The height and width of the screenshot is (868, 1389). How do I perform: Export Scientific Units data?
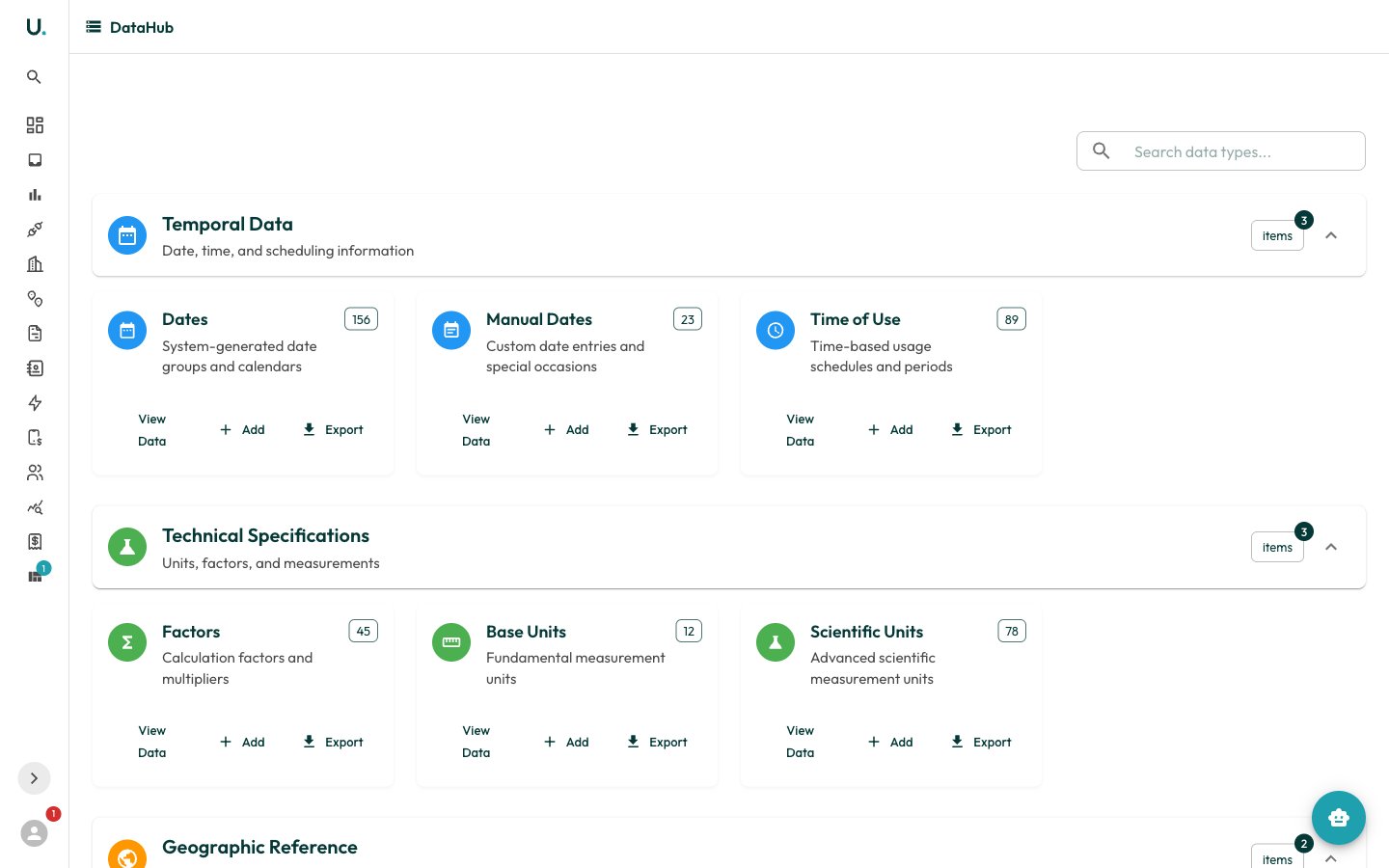click(981, 742)
